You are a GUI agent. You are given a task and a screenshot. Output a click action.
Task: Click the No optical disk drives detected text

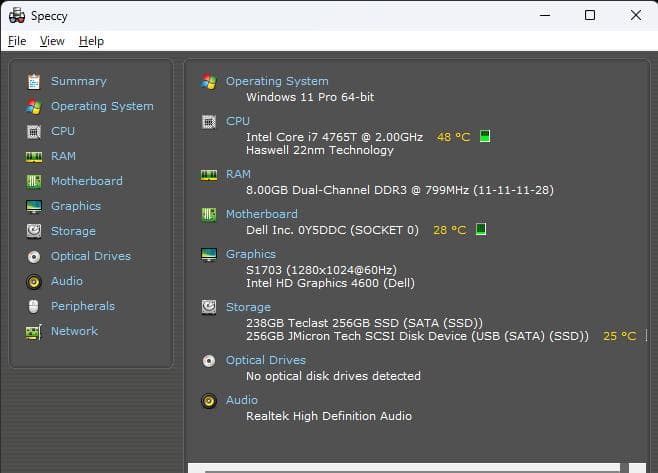click(x=333, y=376)
